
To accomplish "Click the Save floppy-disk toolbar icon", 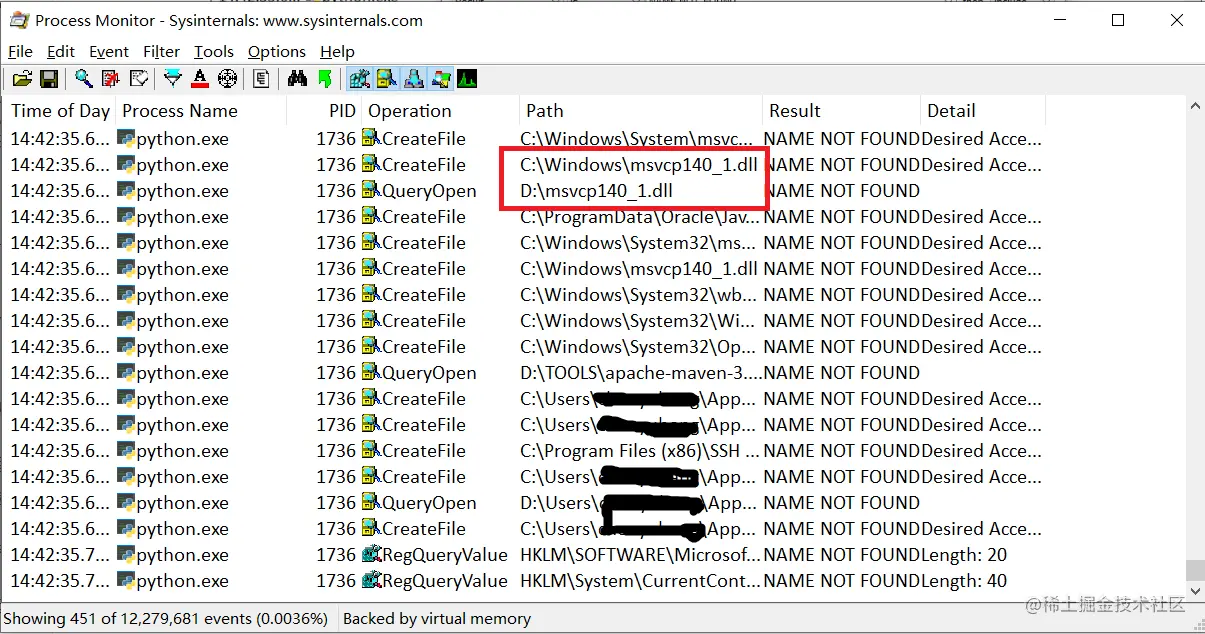I will pos(48,78).
